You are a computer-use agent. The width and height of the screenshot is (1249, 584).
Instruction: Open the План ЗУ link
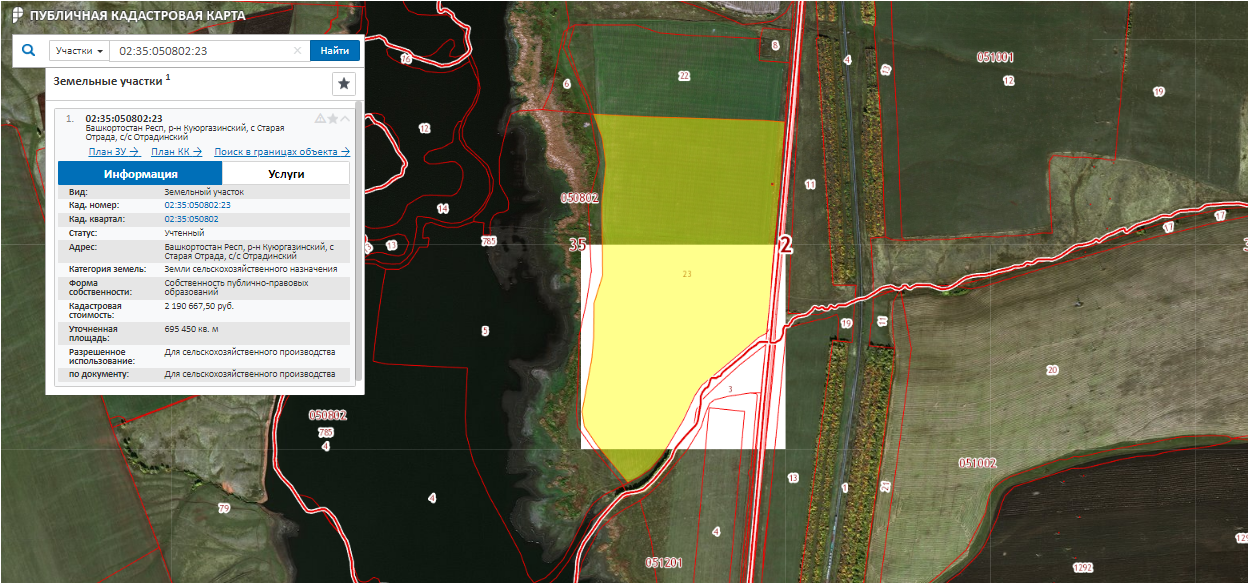113,152
